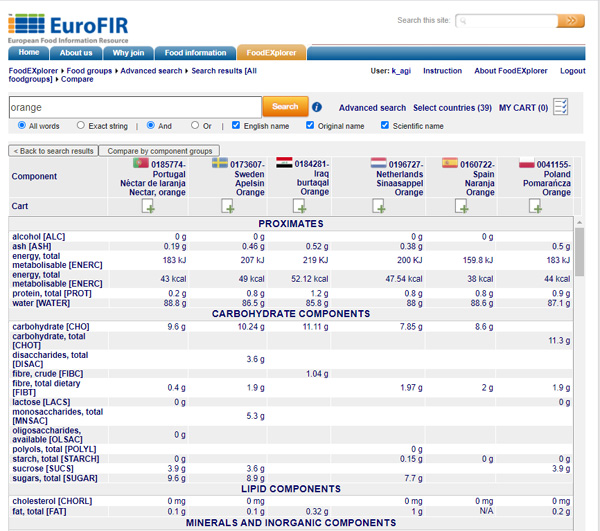Add Poland Pomarańcza to cart
Image resolution: width=600 pixels, height=531 pixels.
pos(535,206)
